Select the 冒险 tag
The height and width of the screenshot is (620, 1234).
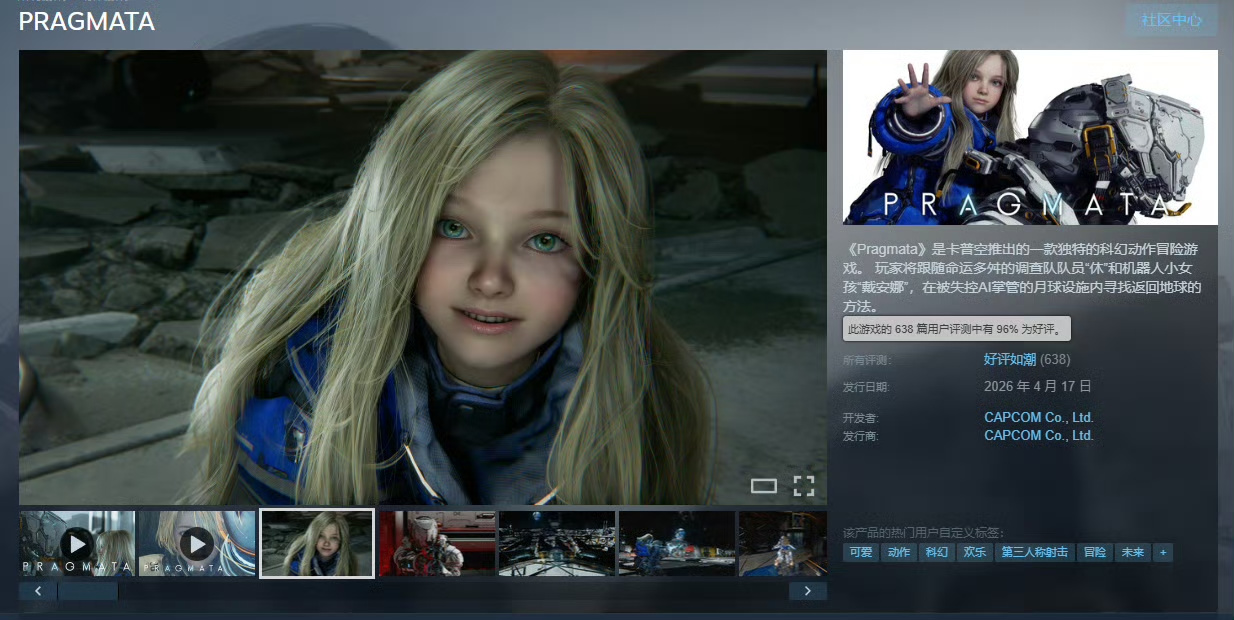1094,552
